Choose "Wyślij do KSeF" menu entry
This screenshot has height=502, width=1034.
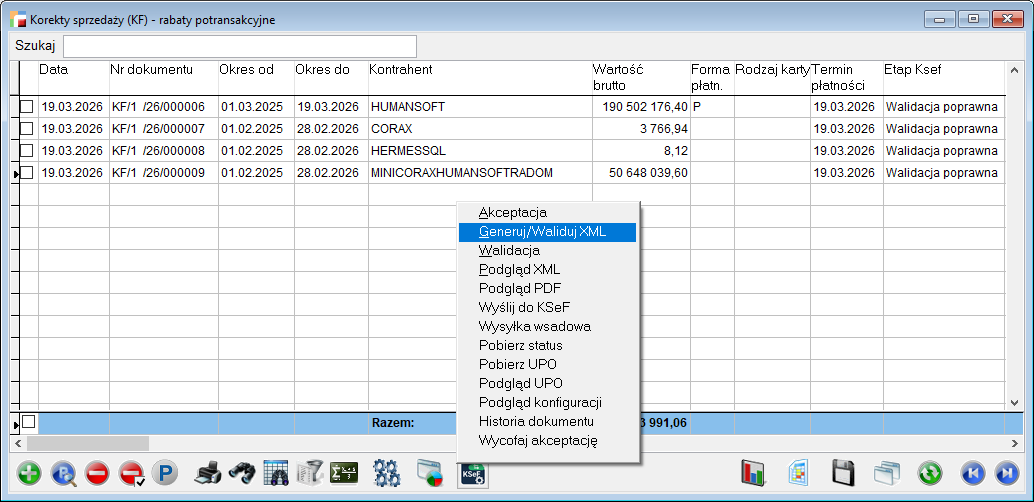(524, 307)
